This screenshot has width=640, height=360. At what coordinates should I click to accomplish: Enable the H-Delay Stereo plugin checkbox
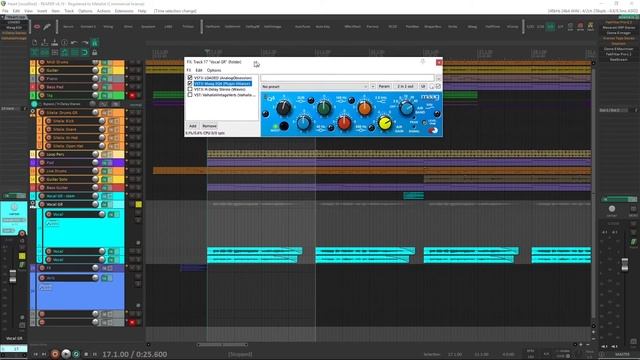coord(190,89)
